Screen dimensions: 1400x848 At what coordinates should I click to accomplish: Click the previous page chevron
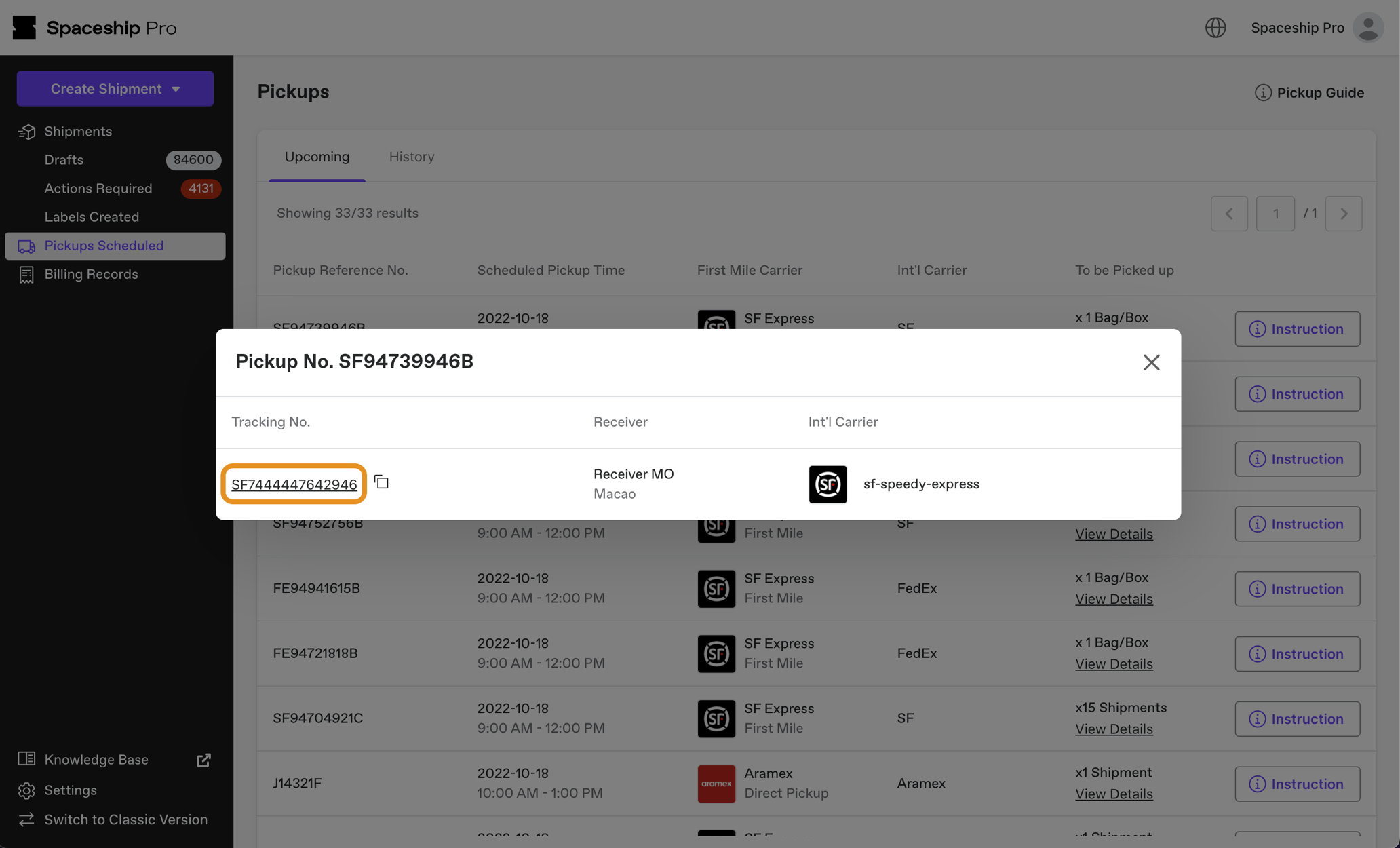coord(1229,214)
